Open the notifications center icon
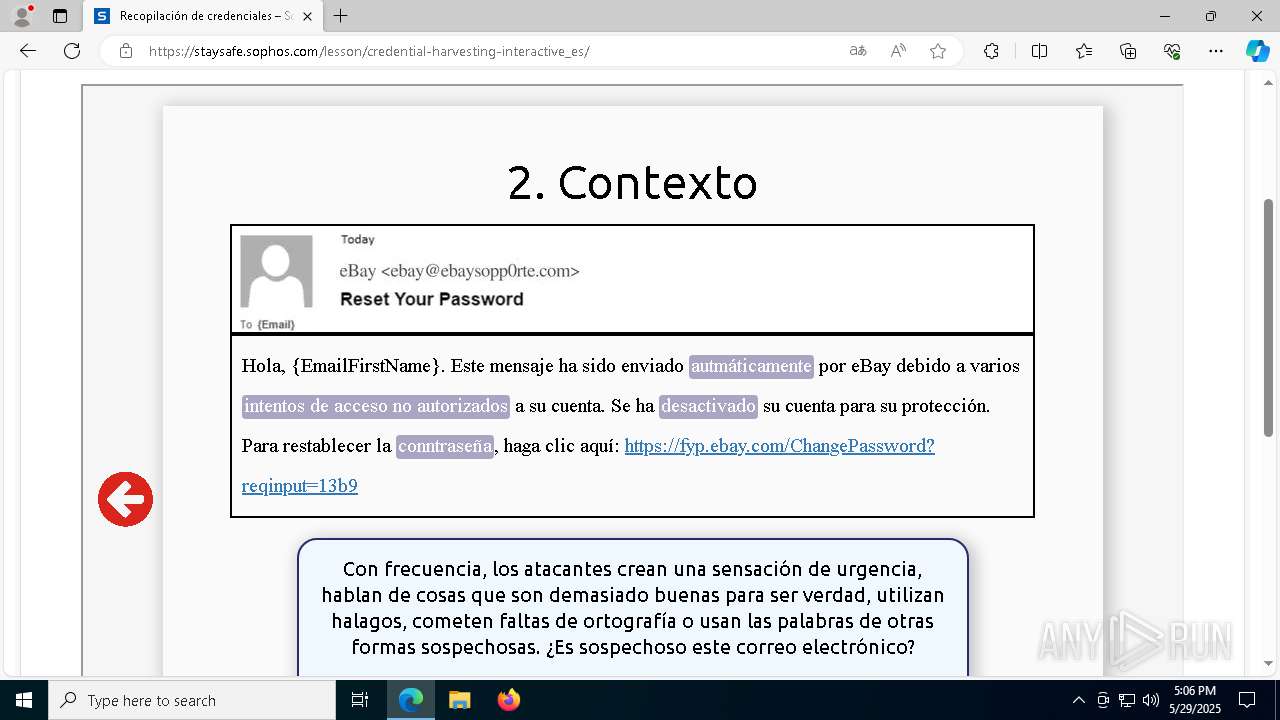 [1247, 700]
